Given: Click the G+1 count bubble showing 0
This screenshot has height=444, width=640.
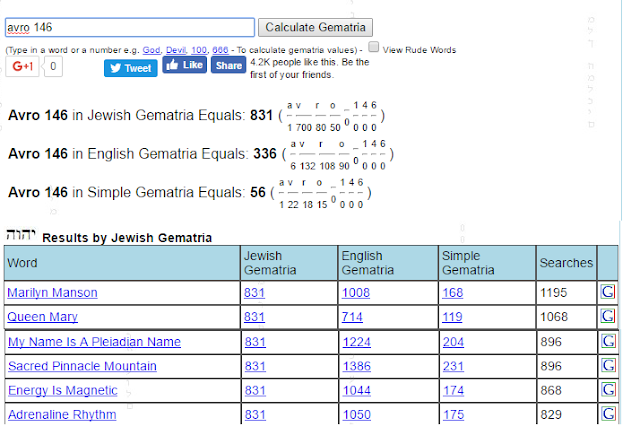Looking at the screenshot, I should pyautogui.click(x=53, y=66).
